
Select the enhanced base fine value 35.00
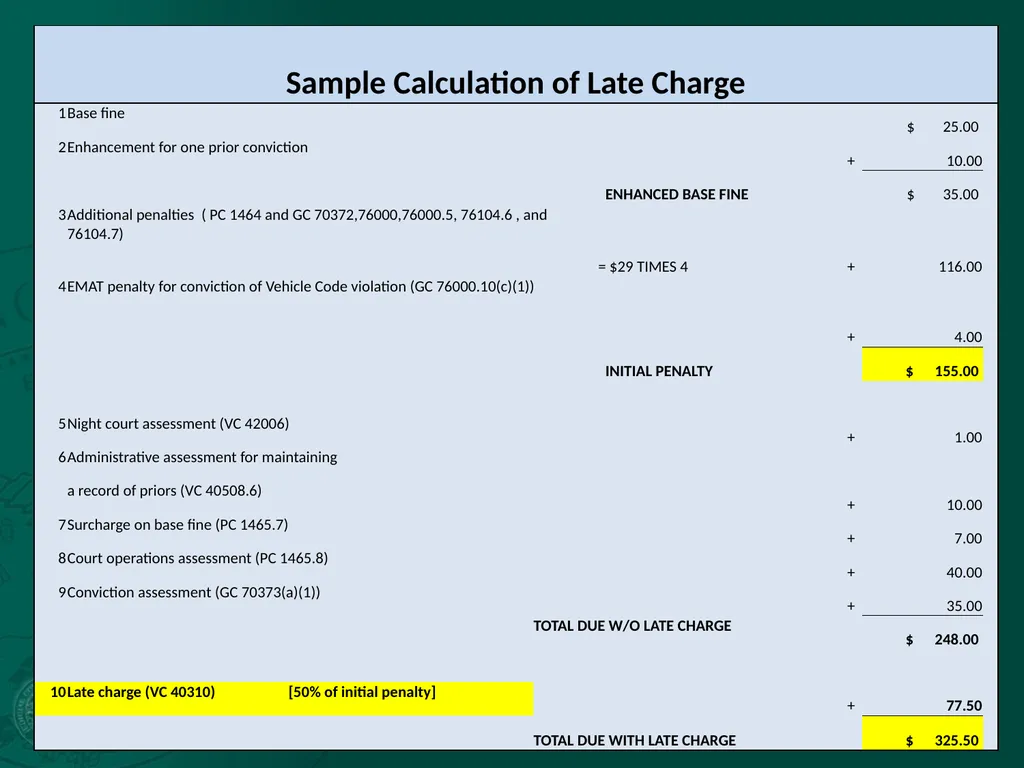tap(960, 195)
